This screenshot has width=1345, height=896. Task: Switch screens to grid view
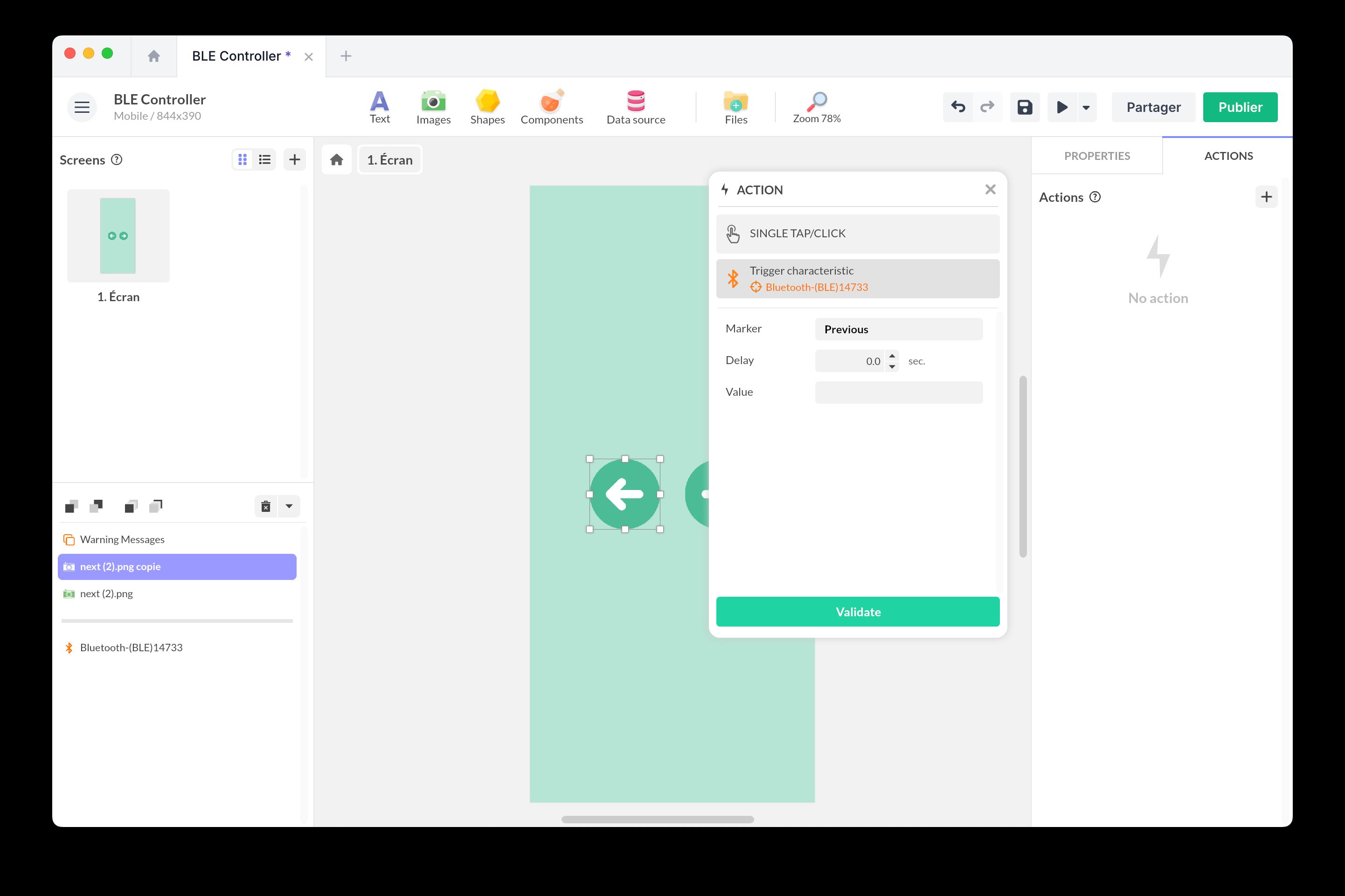(243, 159)
